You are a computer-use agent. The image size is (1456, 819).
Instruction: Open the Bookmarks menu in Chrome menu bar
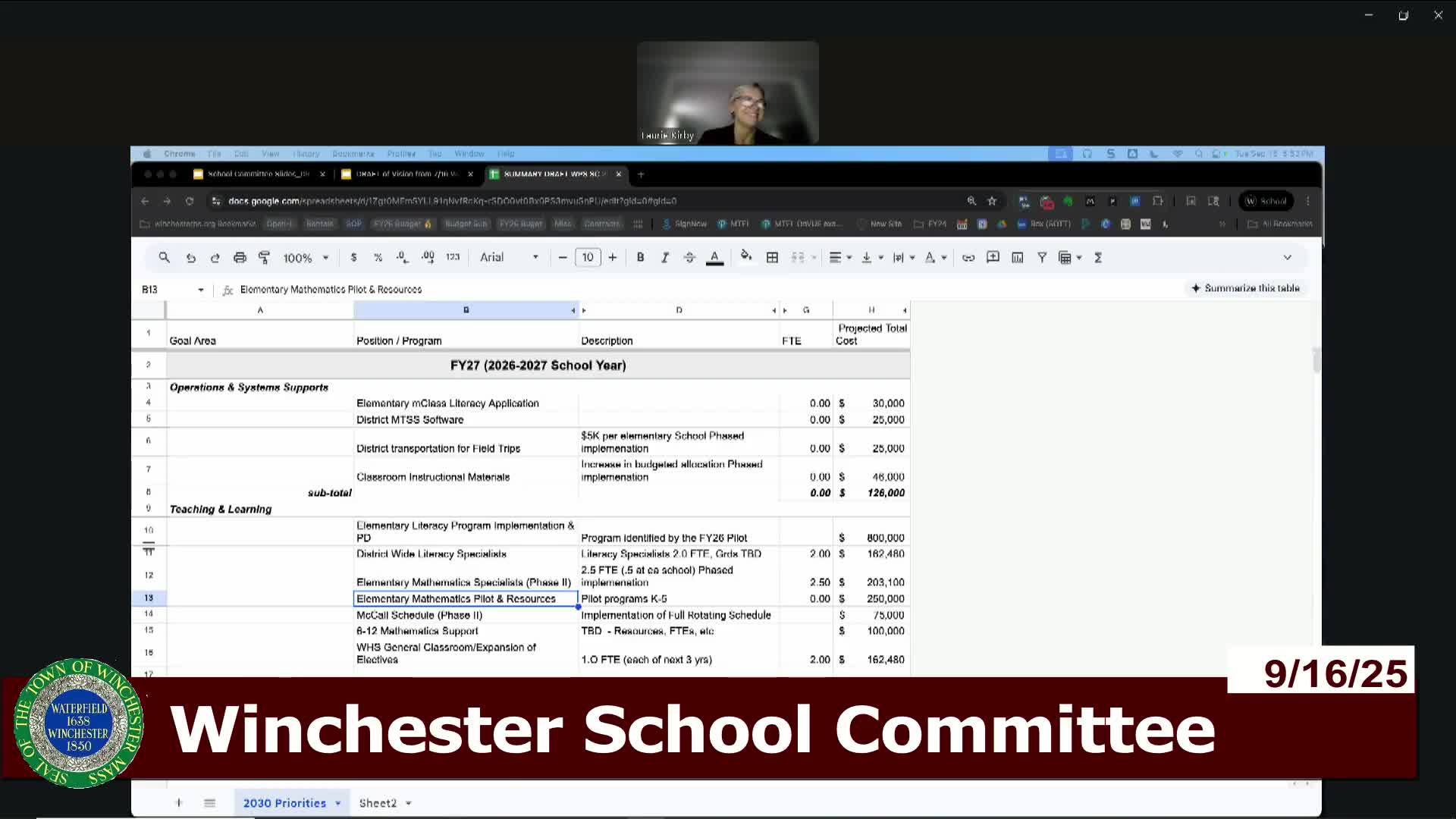353,154
